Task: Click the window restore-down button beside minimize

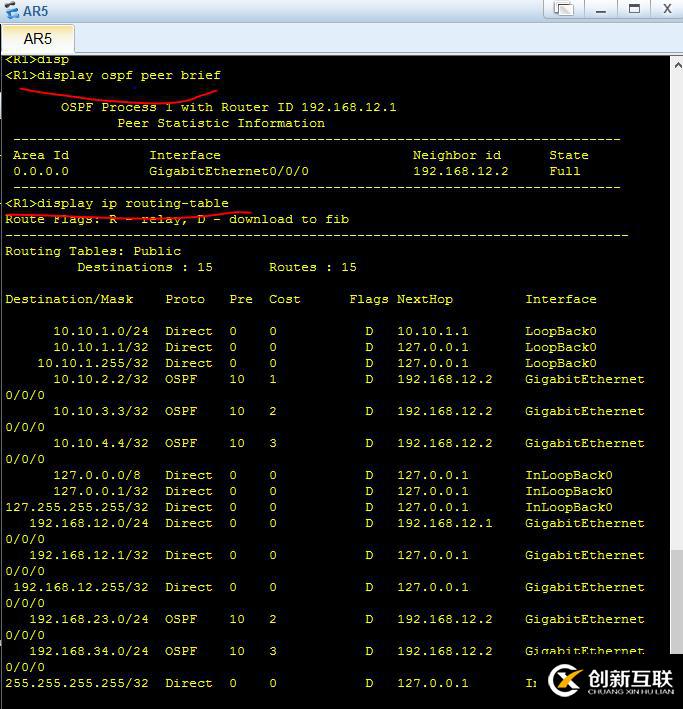Action: point(564,9)
